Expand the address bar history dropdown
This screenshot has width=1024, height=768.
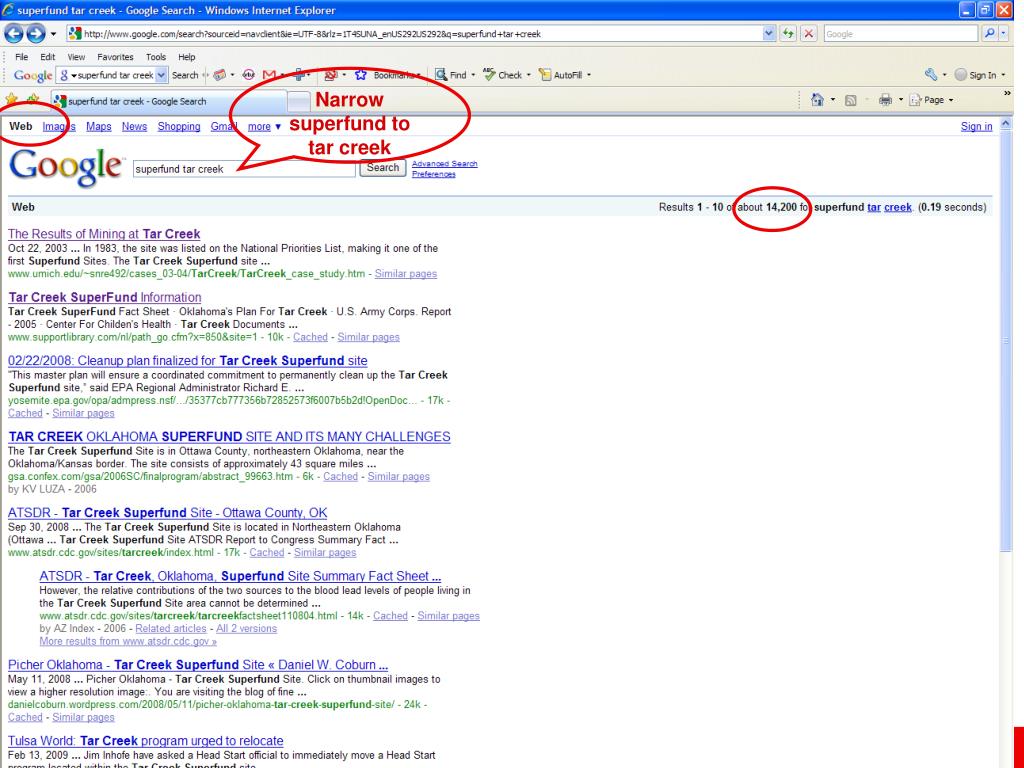pyautogui.click(x=769, y=34)
